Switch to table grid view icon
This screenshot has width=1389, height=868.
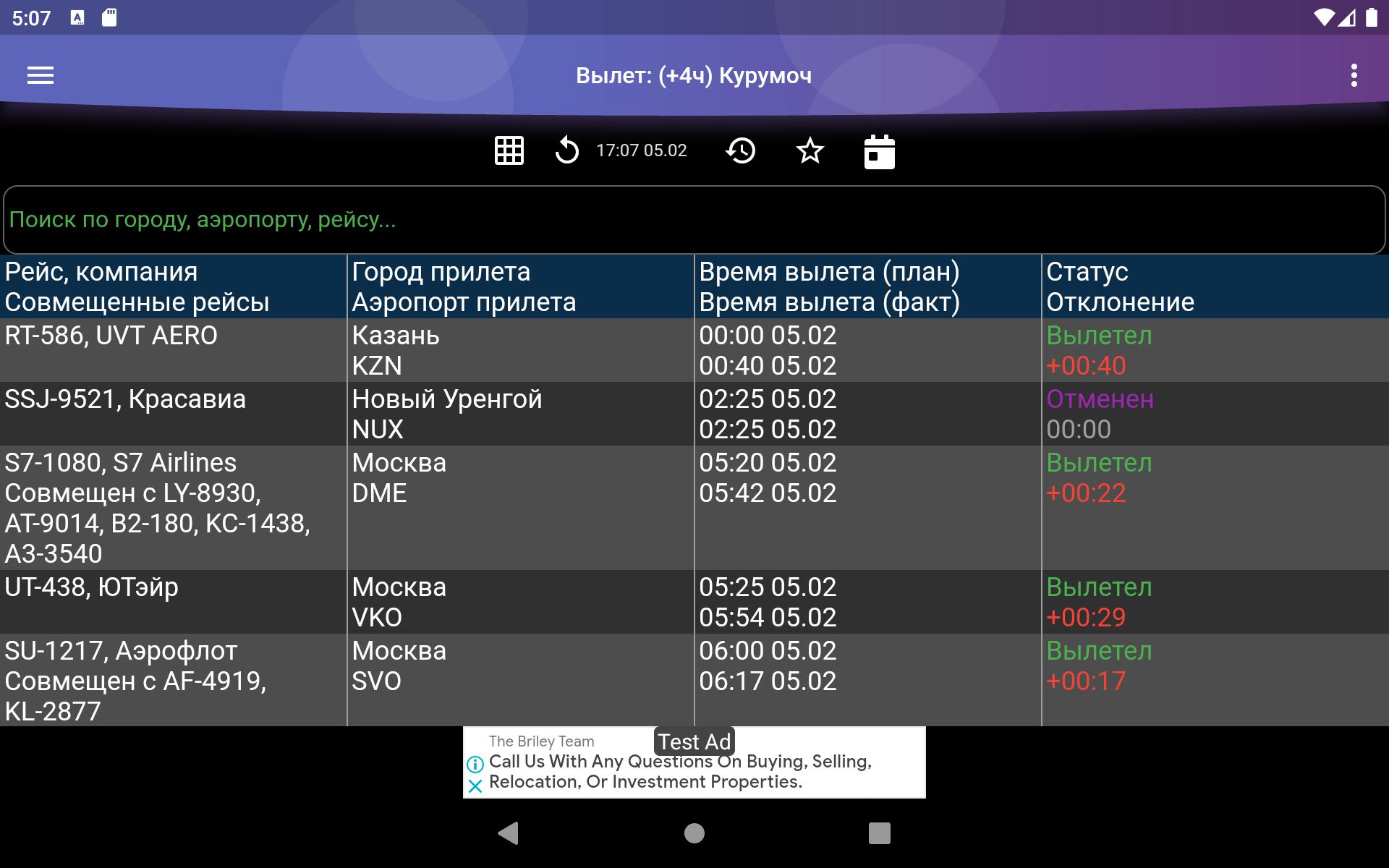pos(509,150)
